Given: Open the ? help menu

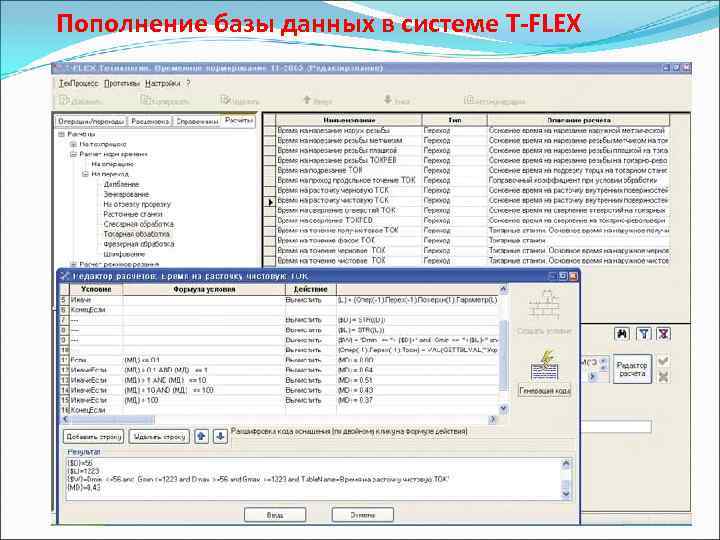Looking at the screenshot, I should (188, 84).
